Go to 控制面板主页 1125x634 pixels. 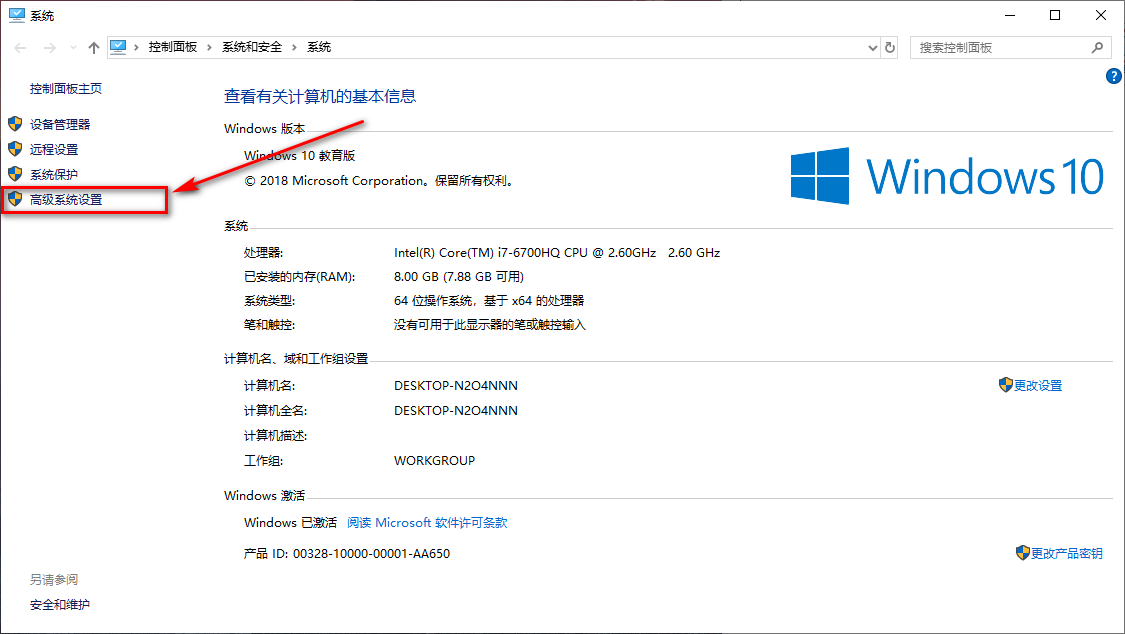[66, 88]
